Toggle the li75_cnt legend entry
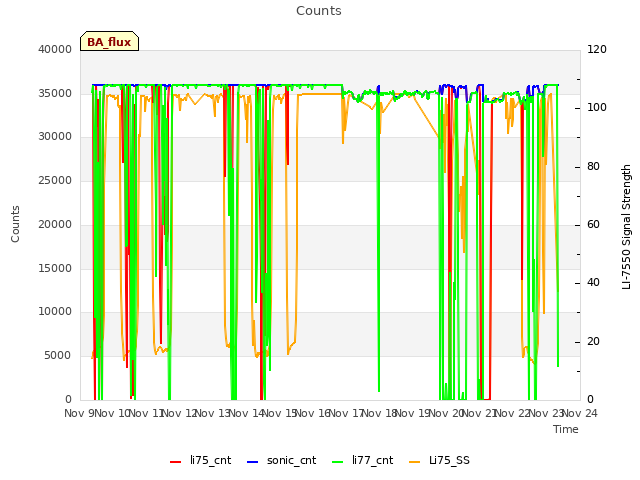Image resolution: width=640 pixels, height=480 pixels. [200, 460]
